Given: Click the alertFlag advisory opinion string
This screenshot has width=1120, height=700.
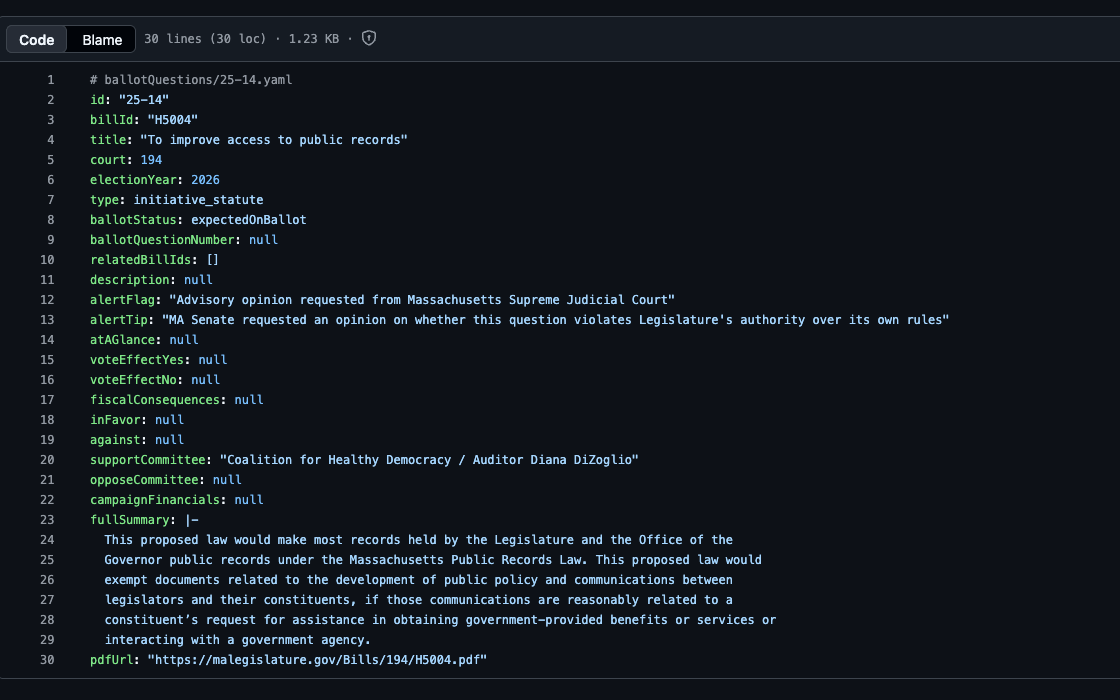Looking at the screenshot, I should [x=421, y=300].
